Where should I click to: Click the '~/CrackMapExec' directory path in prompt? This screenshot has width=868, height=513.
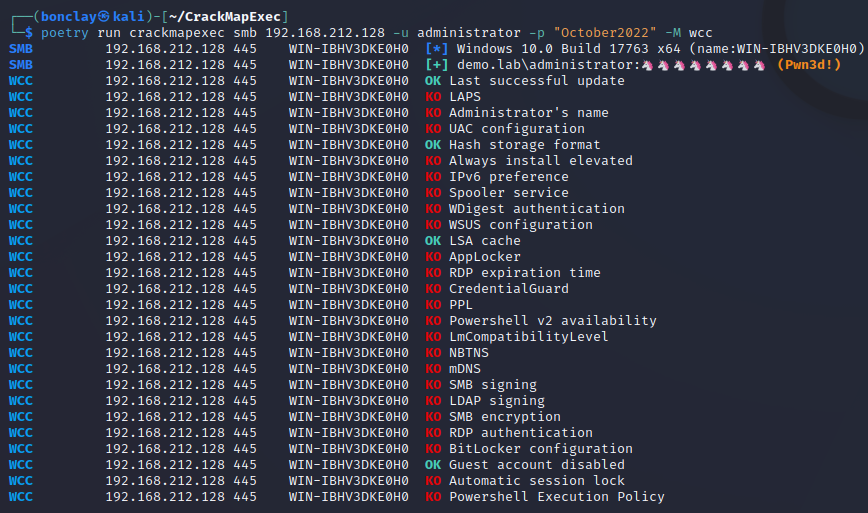click(x=225, y=17)
